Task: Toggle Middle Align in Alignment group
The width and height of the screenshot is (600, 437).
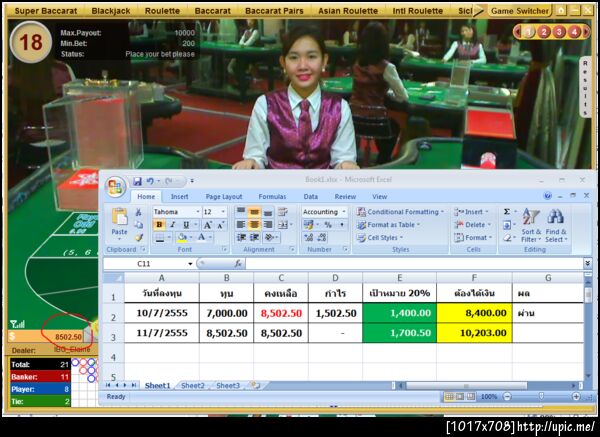Action: (254, 212)
